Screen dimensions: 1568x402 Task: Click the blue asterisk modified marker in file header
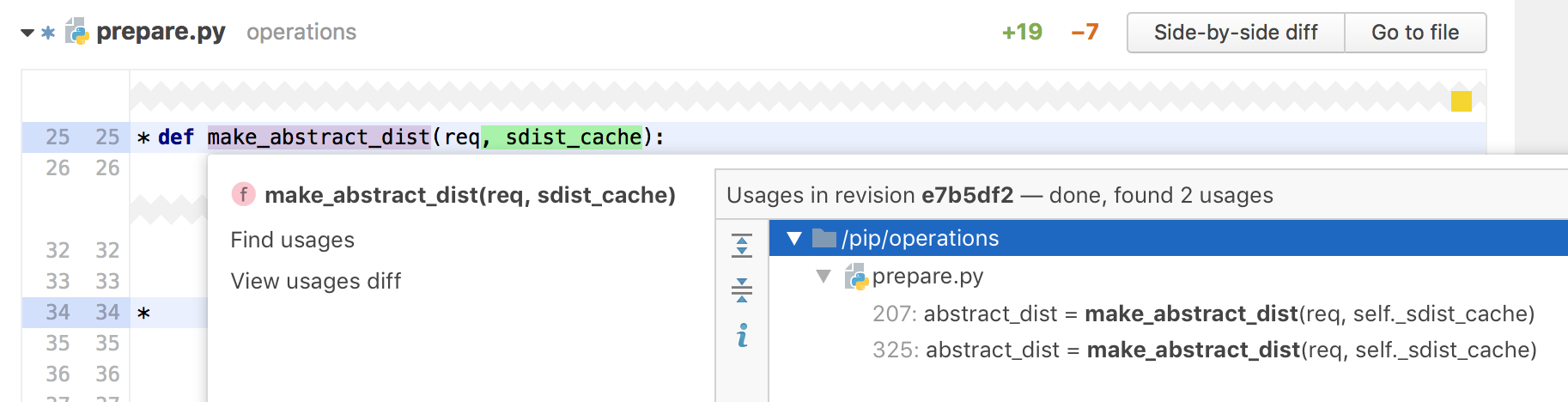pos(48,33)
